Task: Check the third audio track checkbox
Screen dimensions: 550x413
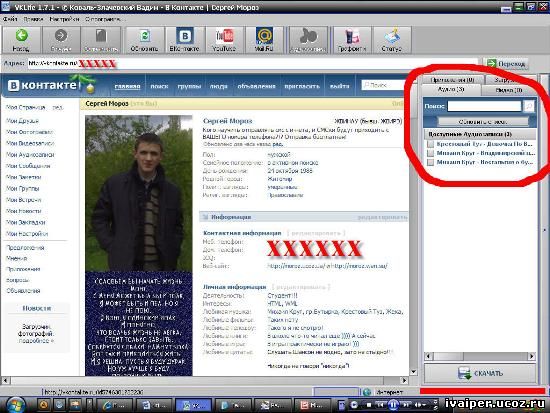Action: click(430, 162)
